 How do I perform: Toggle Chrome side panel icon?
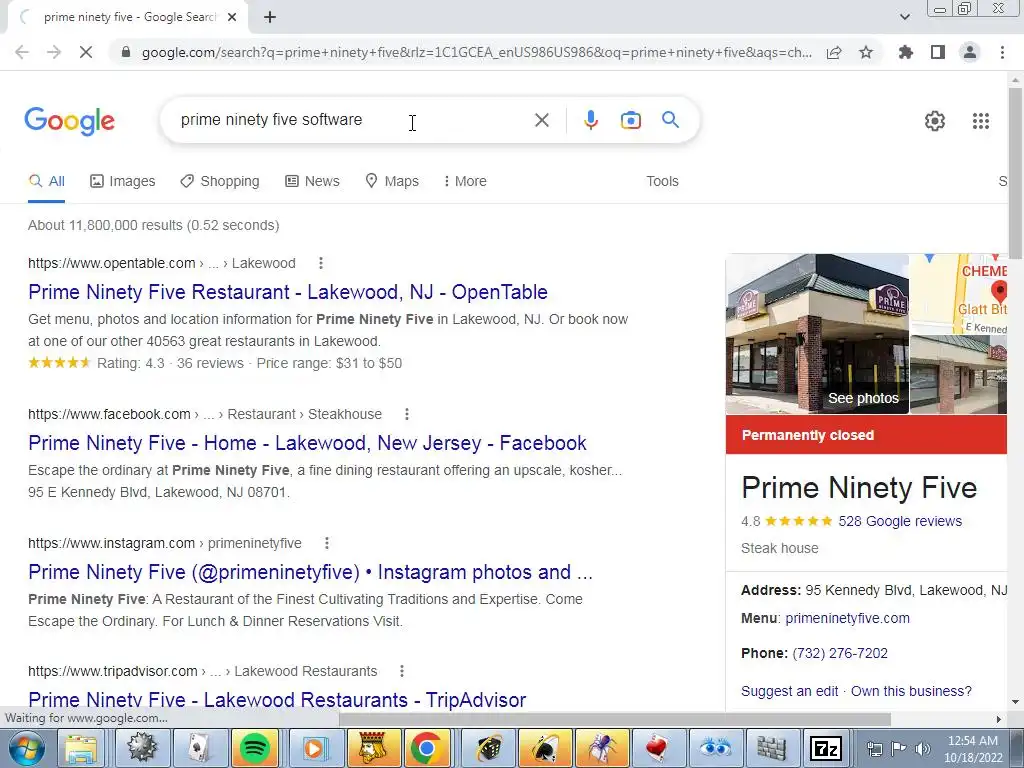coord(938,52)
